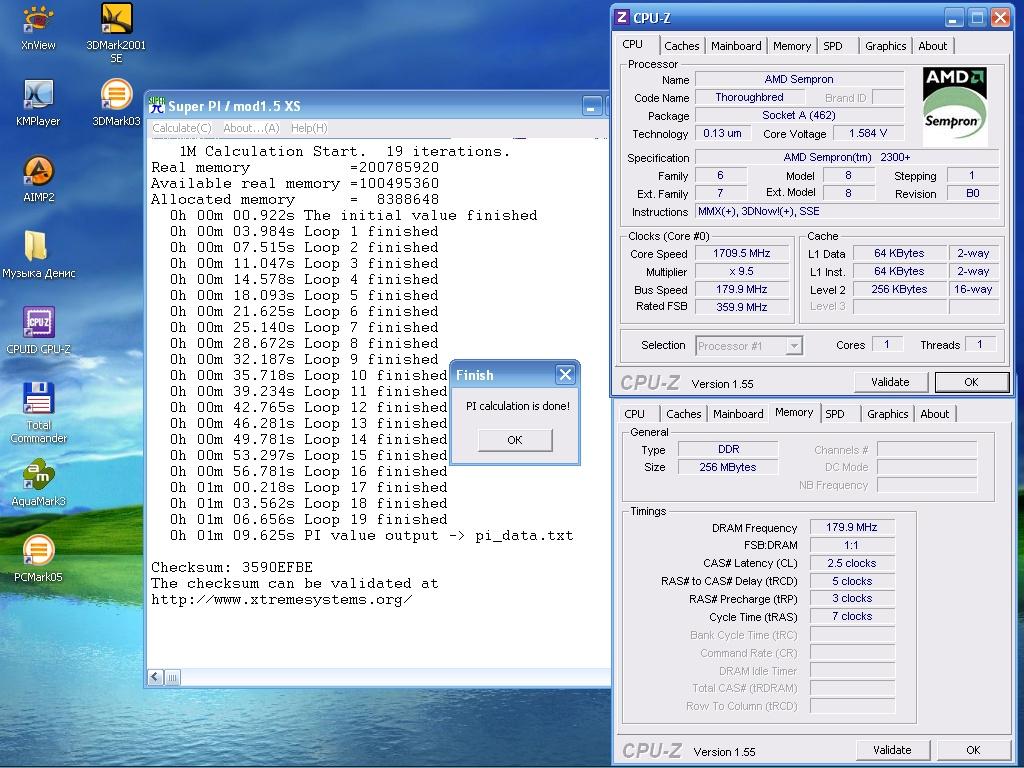This screenshot has width=1024, height=768.
Task: Open the Graphics tab in lower CPU-Z
Action: [888, 414]
